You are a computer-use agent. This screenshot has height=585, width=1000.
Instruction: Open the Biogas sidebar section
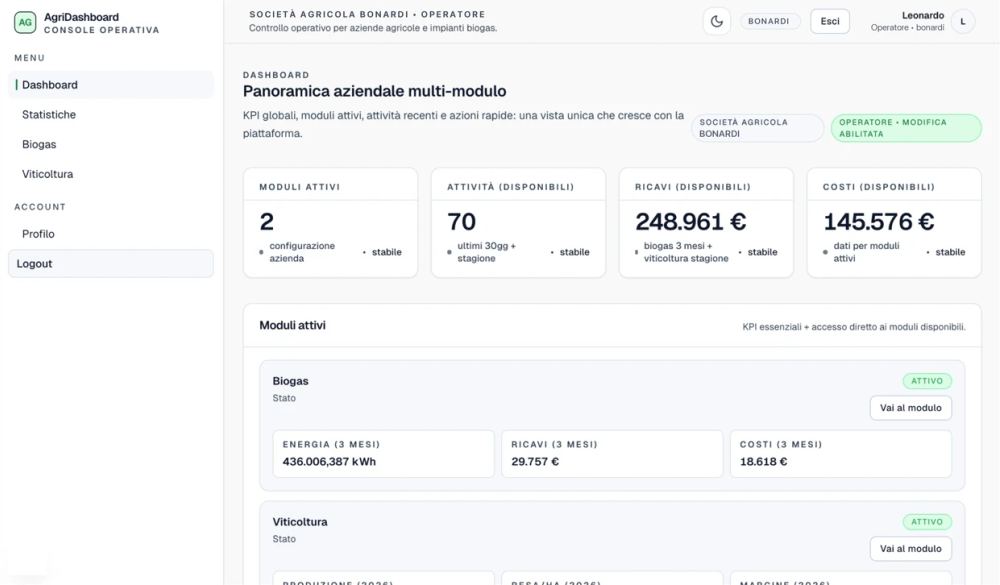point(111,144)
